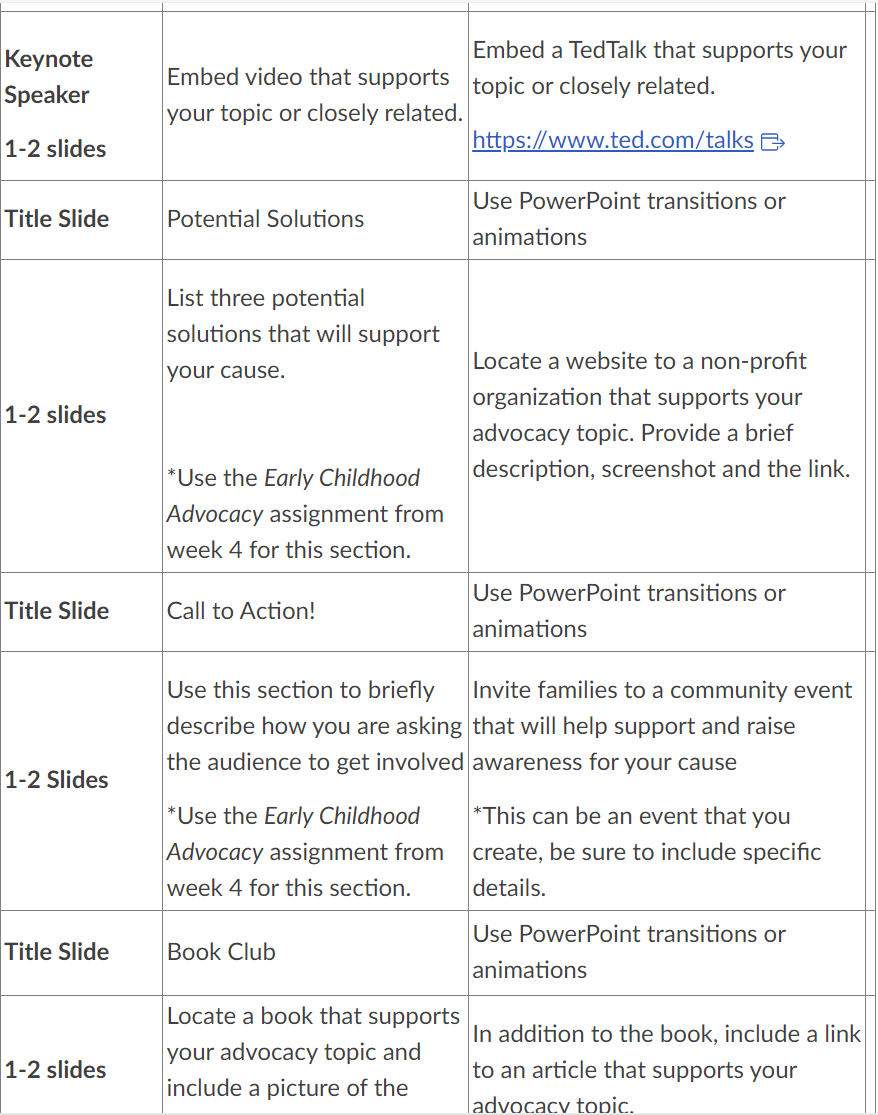
Task: Click Title Slide label beside Book Club
Action: click(x=57, y=951)
